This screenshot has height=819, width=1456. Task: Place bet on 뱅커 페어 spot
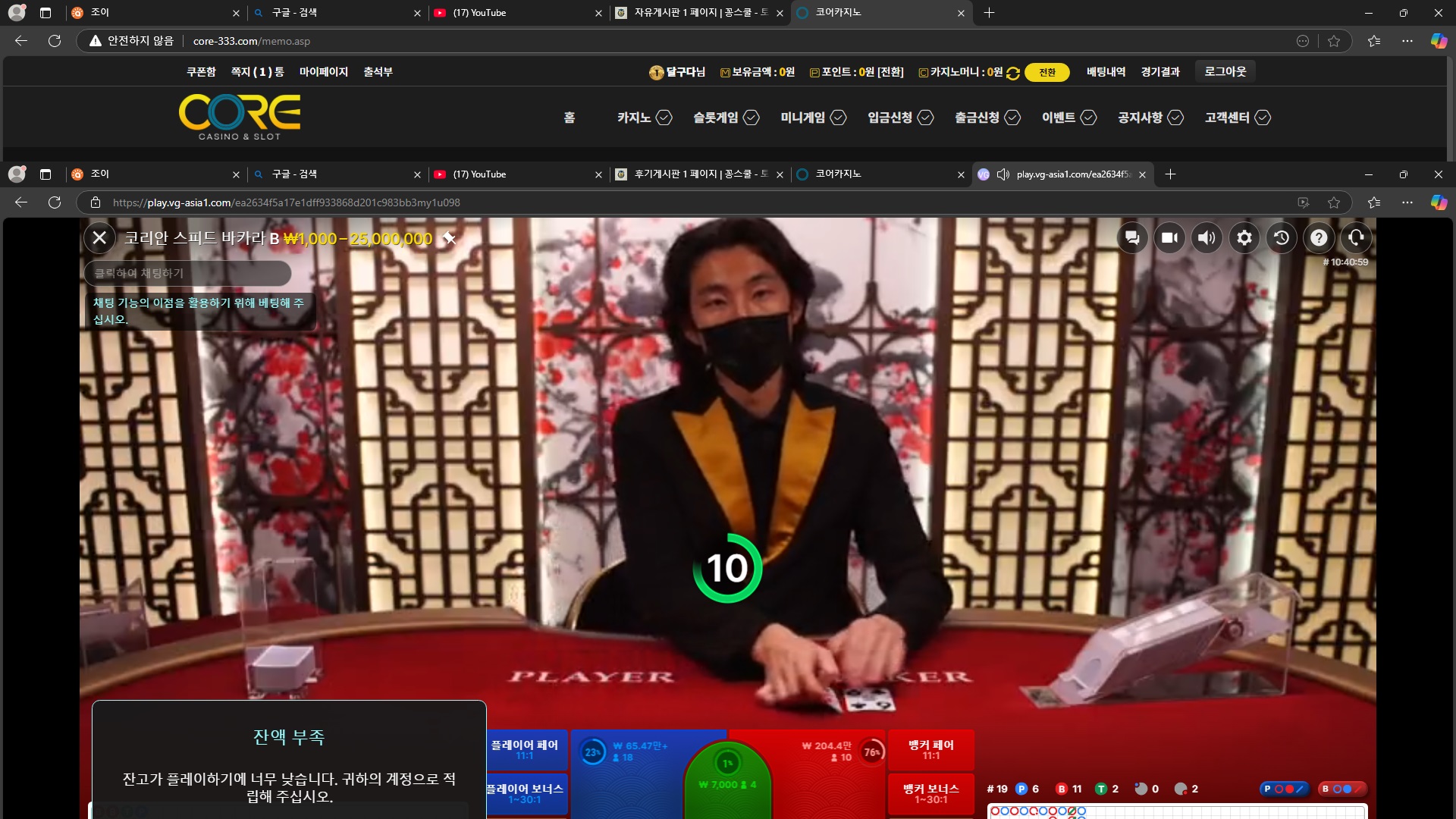[x=930, y=750]
